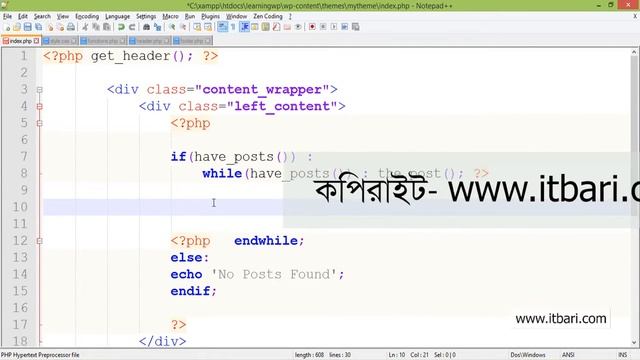The height and width of the screenshot is (360, 640).
Task: Click the Replace toolbar icon
Action: coord(157,27)
